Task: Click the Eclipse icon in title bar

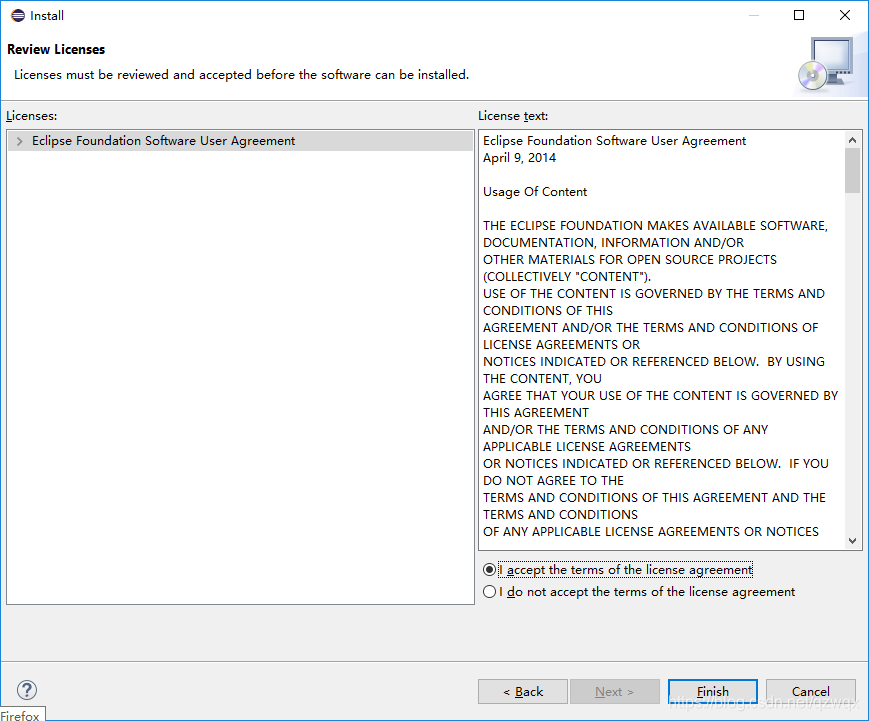Action: pyautogui.click(x=18, y=16)
